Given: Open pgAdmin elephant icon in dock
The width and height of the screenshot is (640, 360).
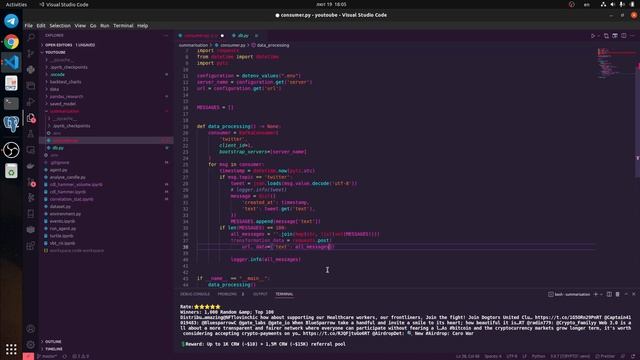Looking at the screenshot, I should 11,124.
